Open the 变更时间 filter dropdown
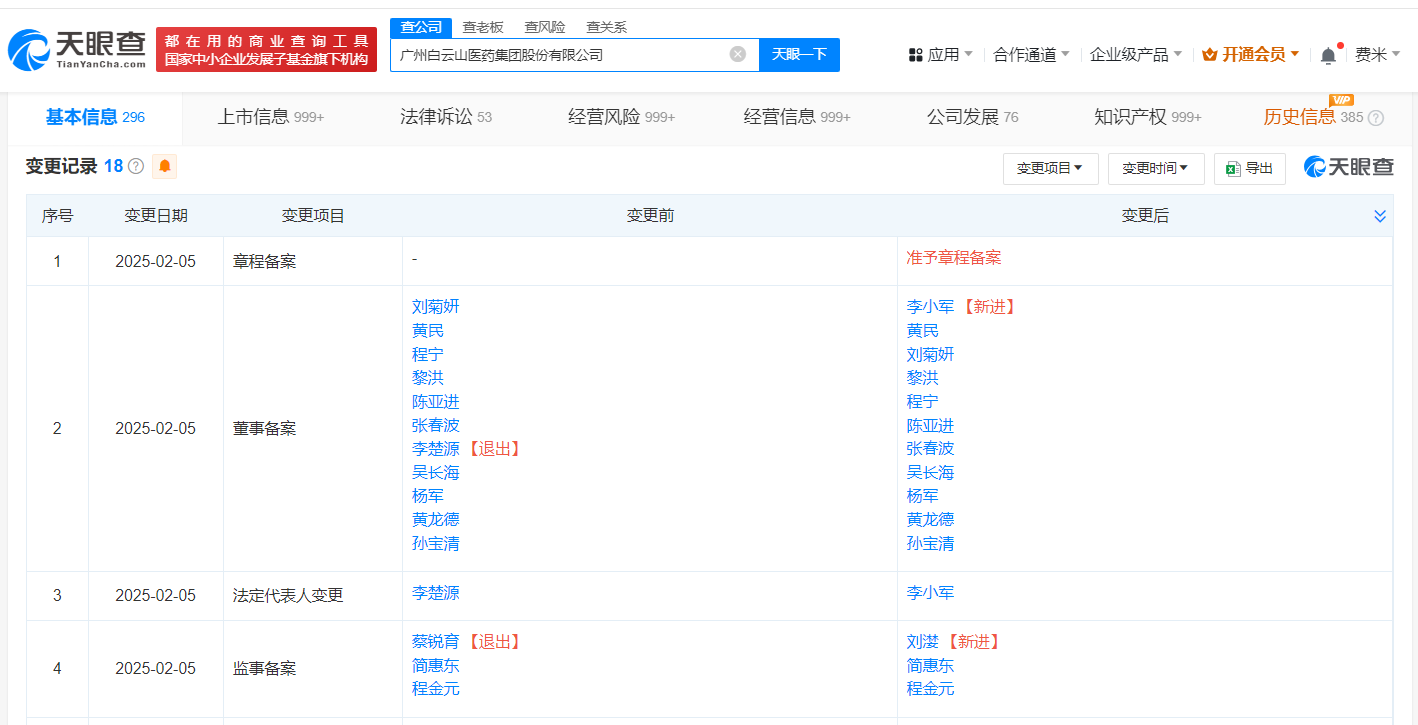1418x725 pixels. (x=1155, y=169)
